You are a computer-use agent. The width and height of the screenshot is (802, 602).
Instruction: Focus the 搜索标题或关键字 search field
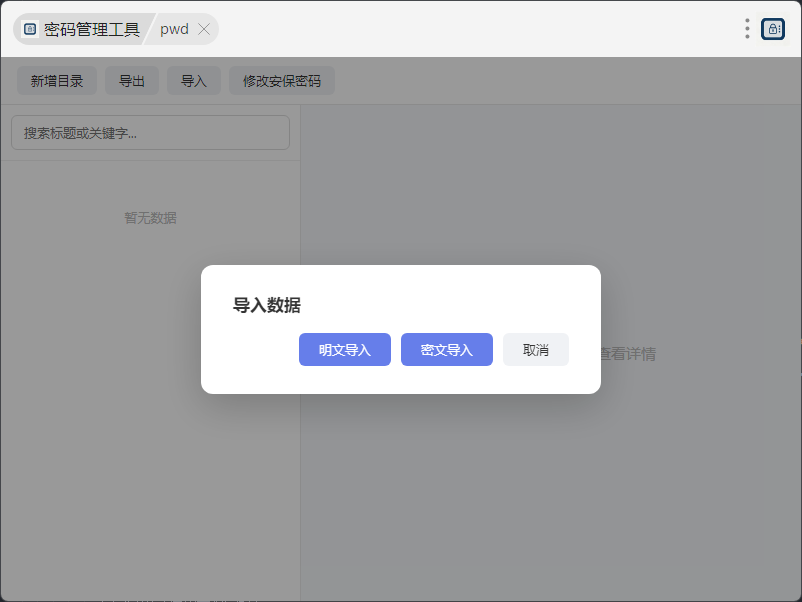tap(150, 132)
